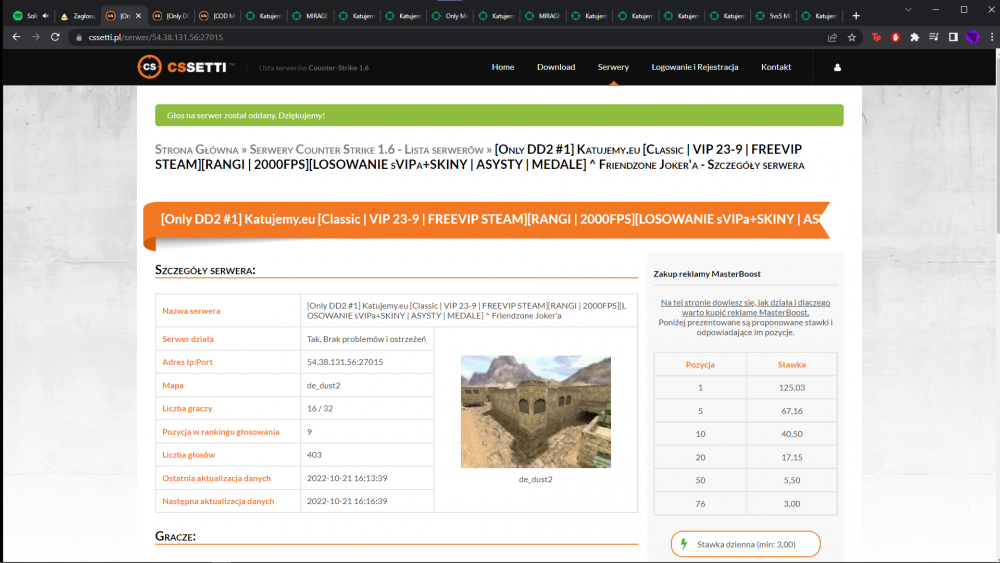
Task: Reload the page using refresh icon
Action: tap(55, 37)
